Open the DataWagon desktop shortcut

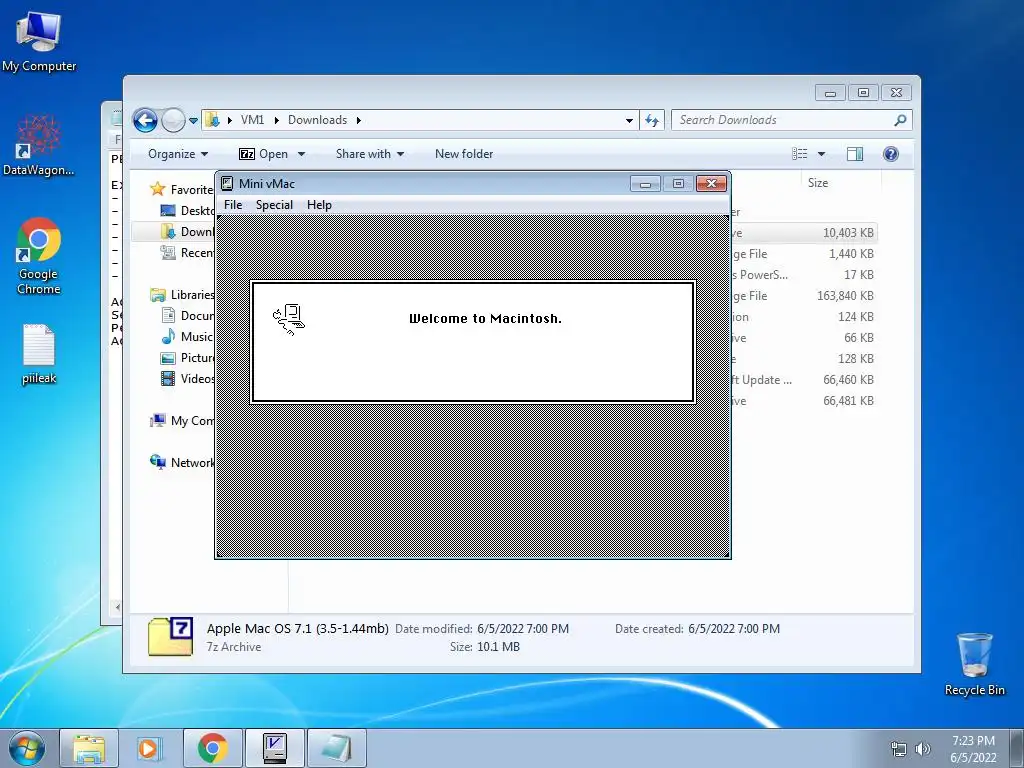39,145
